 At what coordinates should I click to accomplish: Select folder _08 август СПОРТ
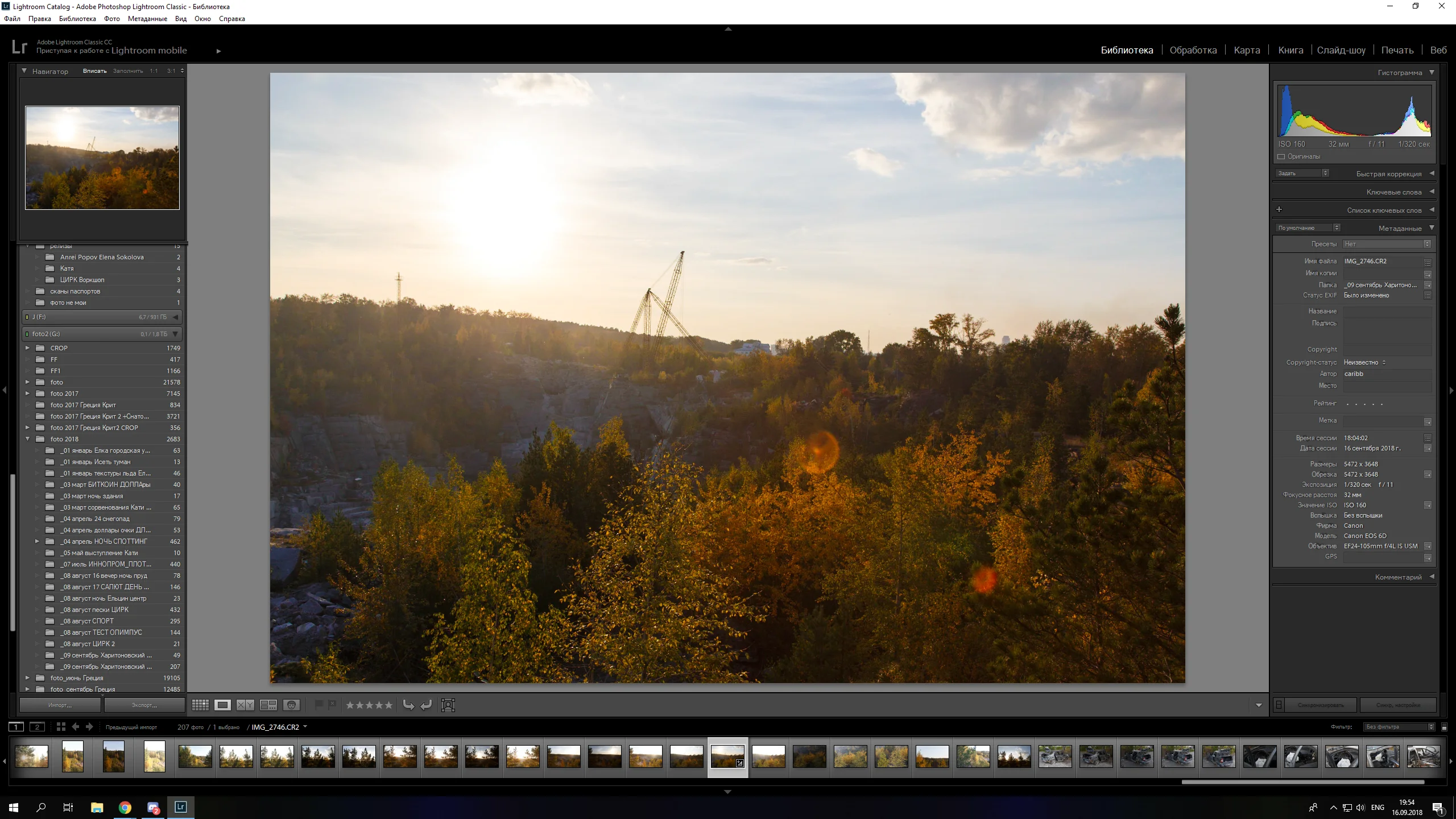(x=88, y=621)
